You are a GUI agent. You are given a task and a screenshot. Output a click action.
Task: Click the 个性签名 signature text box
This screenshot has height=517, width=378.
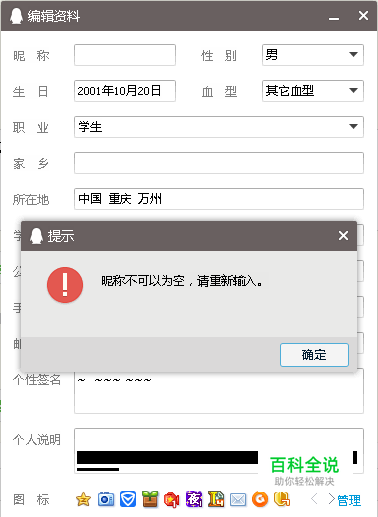pyautogui.click(x=219, y=393)
